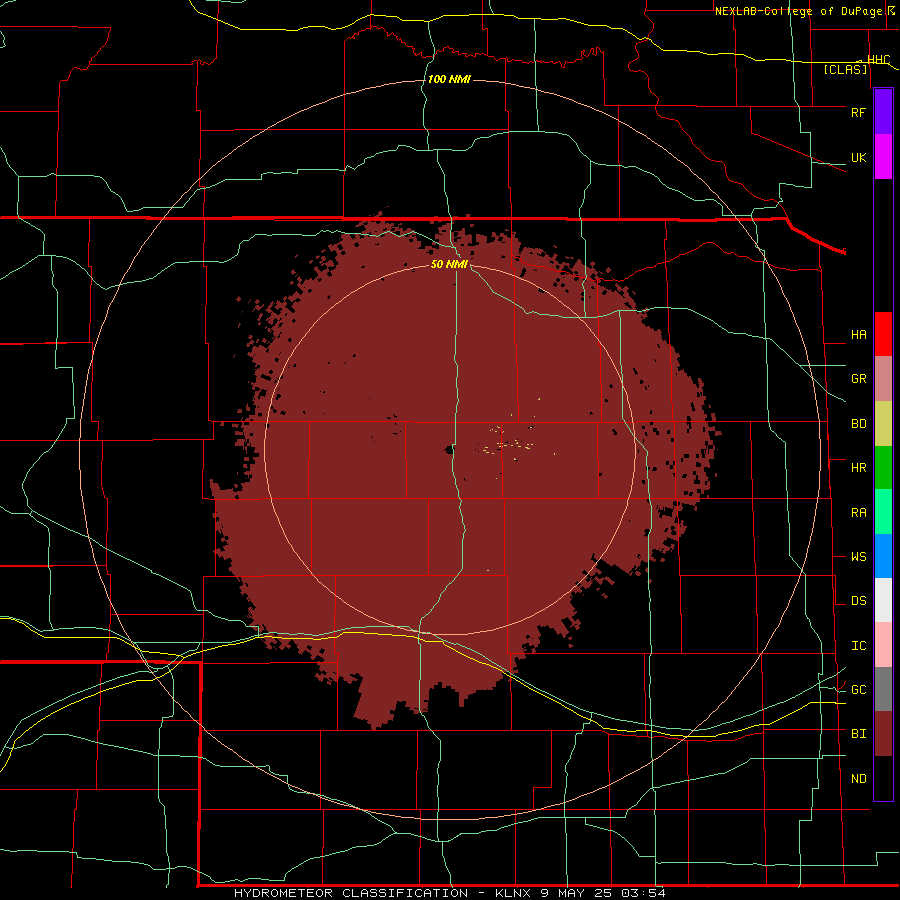Image resolution: width=900 pixels, height=900 pixels.
Task: Click the HA red color swatch
Action: click(x=883, y=334)
